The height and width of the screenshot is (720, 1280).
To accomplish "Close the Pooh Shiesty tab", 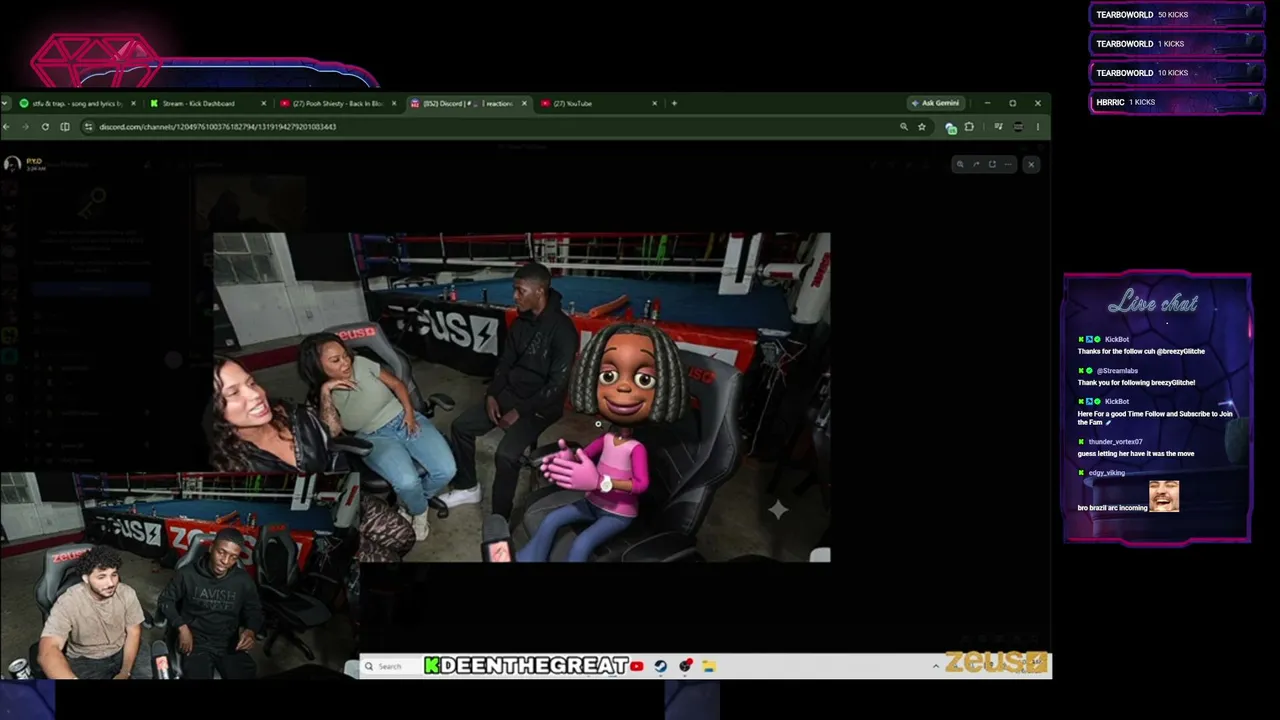I will point(393,103).
